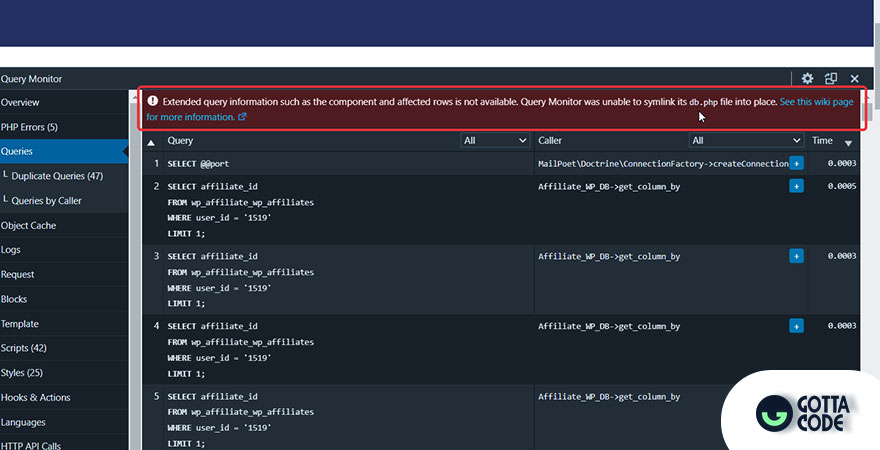Open Object Cache panel
The height and width of the screenshot is (450, 880).
[63, 226]
